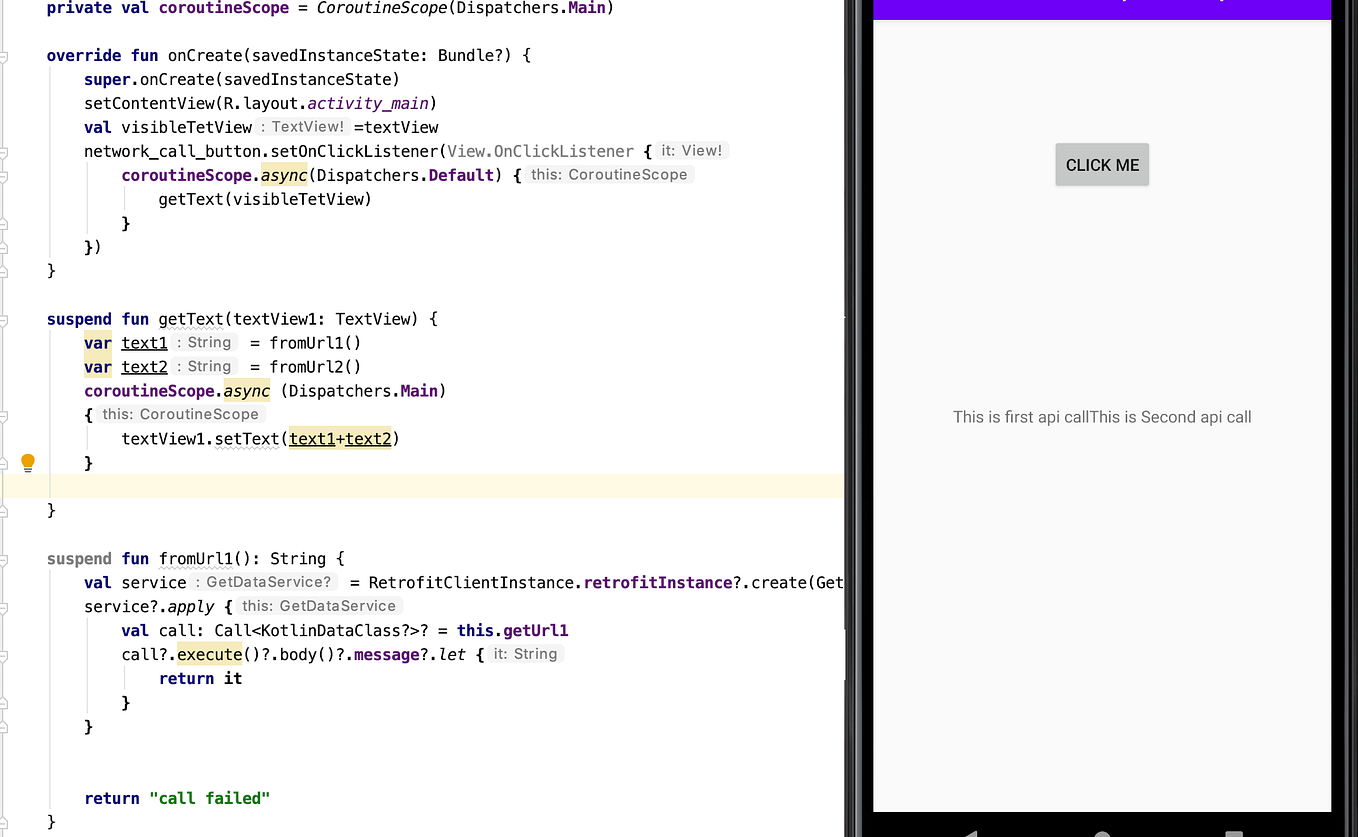Screen dimensions: 1358x837
Task: Click 'CoroutineScope(Dispatchers.Main)' on the first line
Action: point(465,8)
